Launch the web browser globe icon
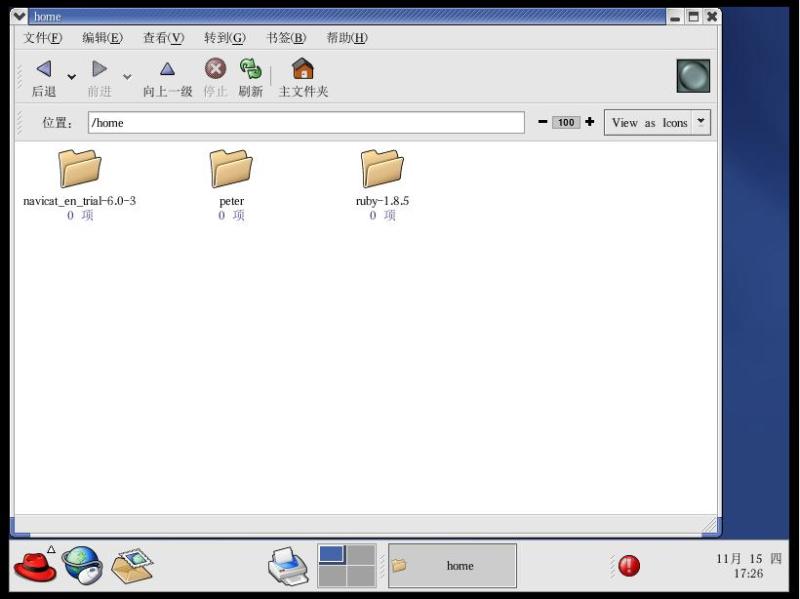This screenshot has height=599, width=800. point(82,566)
